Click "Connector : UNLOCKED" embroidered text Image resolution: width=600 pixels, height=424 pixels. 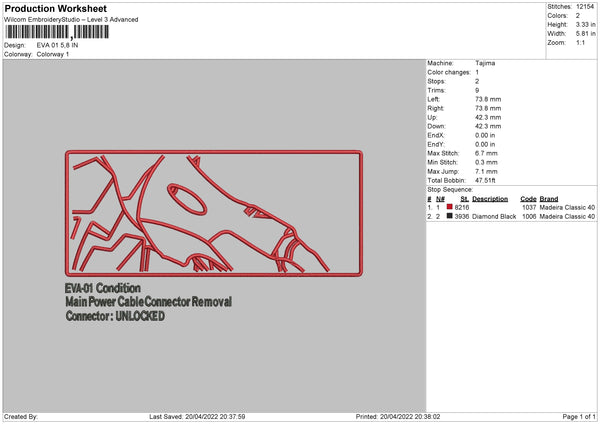pyautogui.click(x=115, y=316)
